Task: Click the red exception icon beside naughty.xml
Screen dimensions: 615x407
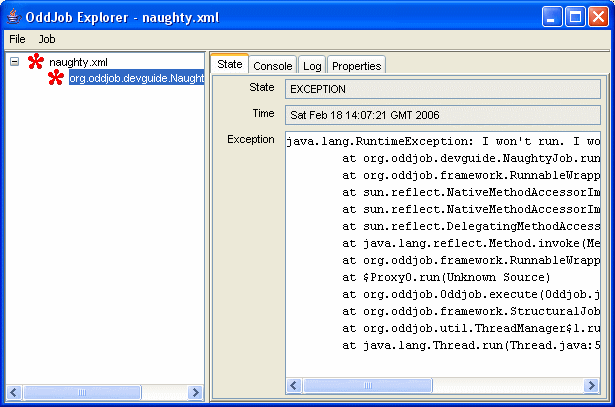Action: [36, 62]
